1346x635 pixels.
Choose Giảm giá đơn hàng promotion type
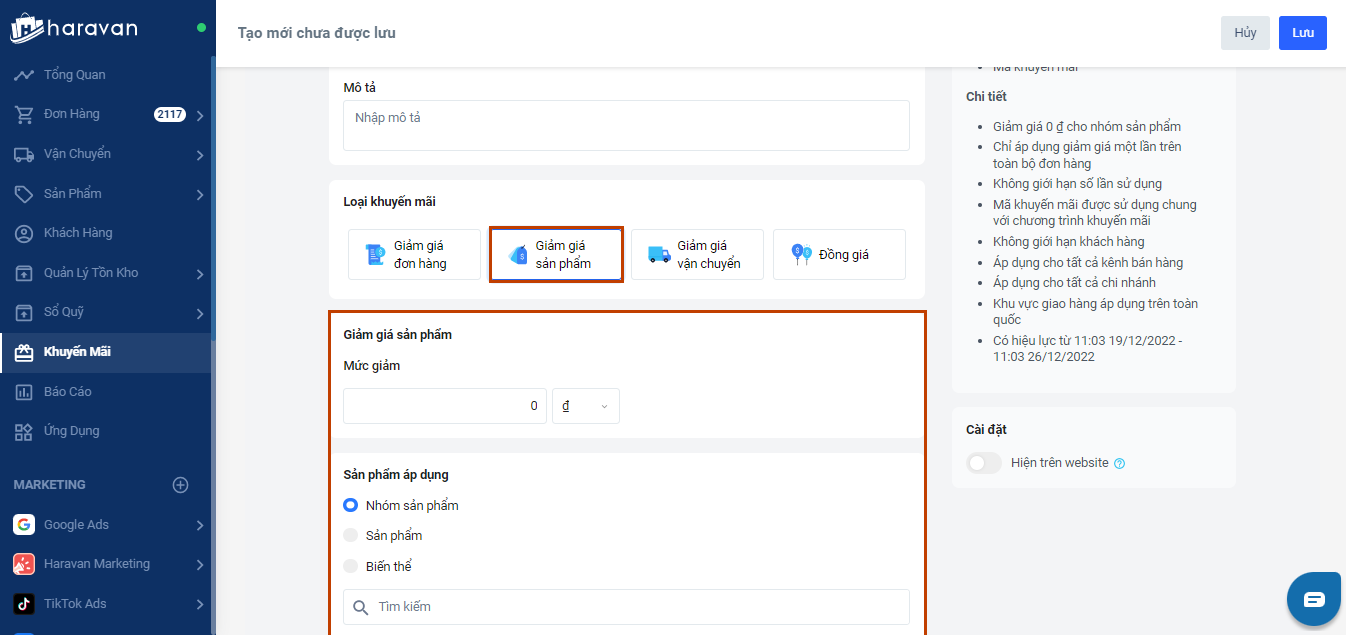click(x=415, y=255)
